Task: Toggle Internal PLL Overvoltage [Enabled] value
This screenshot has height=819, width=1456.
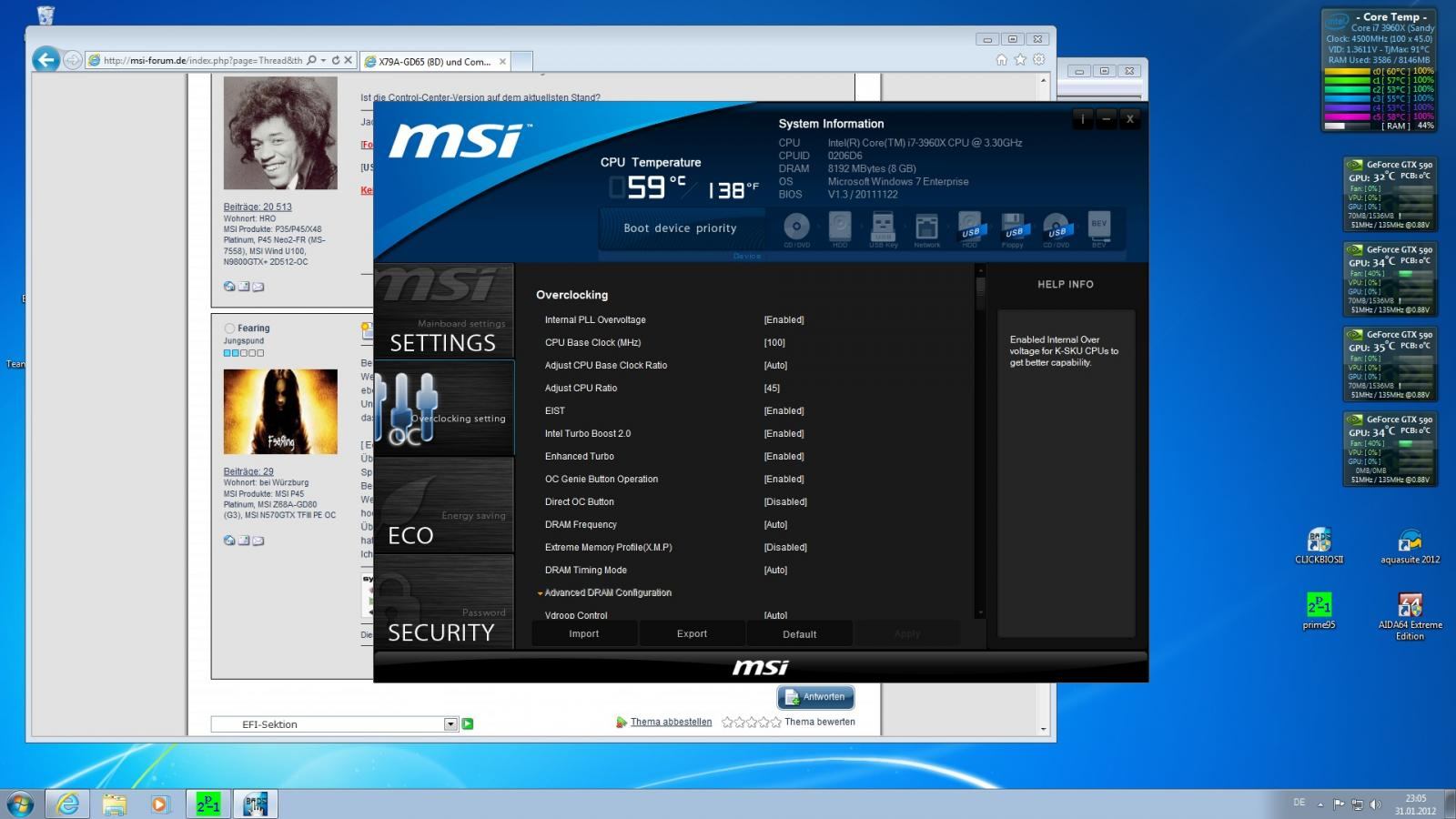Action: tap(784, 320)
